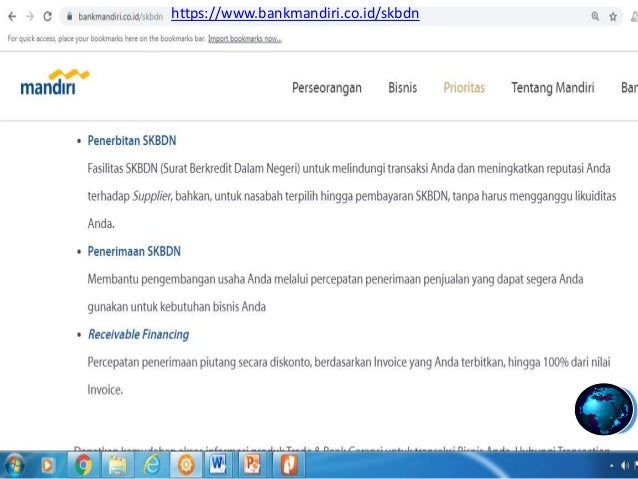The height and width of the screenshot is (479, 638).
Task: Click the browser back arrow
Action: pyautogui.click(x=12, y=16)
